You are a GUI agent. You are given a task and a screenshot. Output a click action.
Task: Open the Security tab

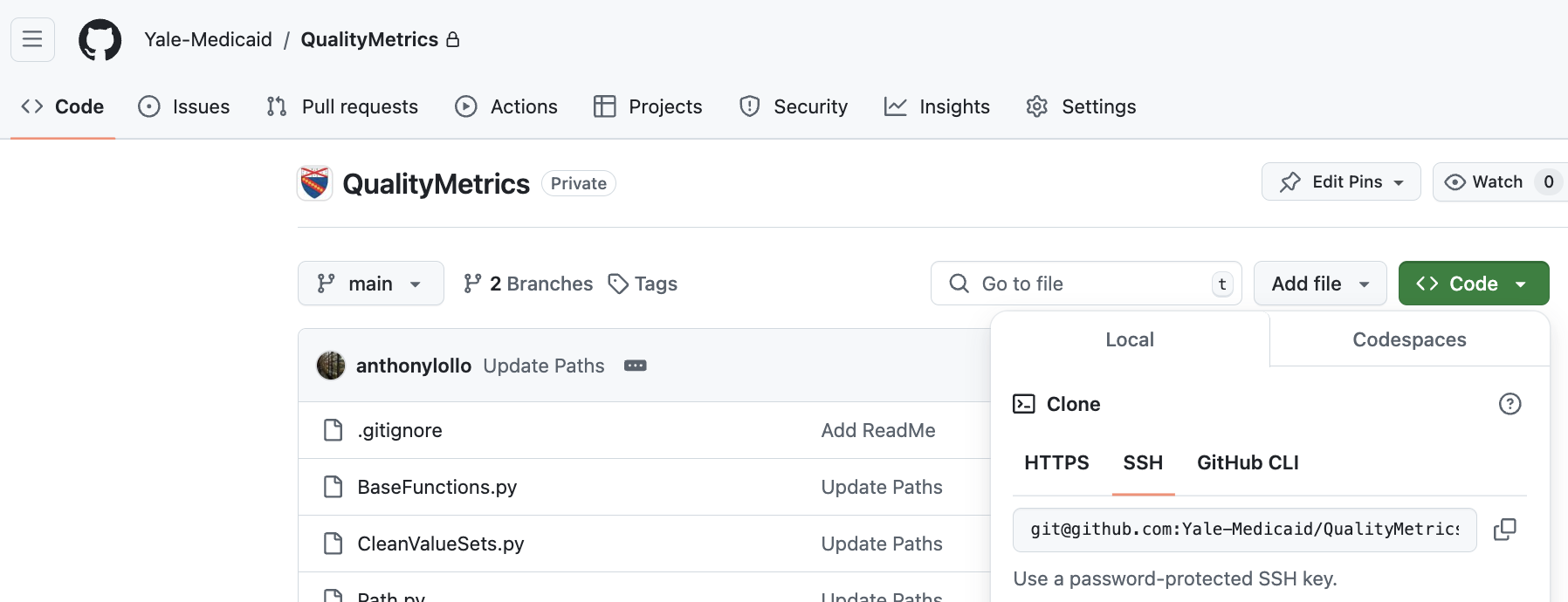pos(794,106)
